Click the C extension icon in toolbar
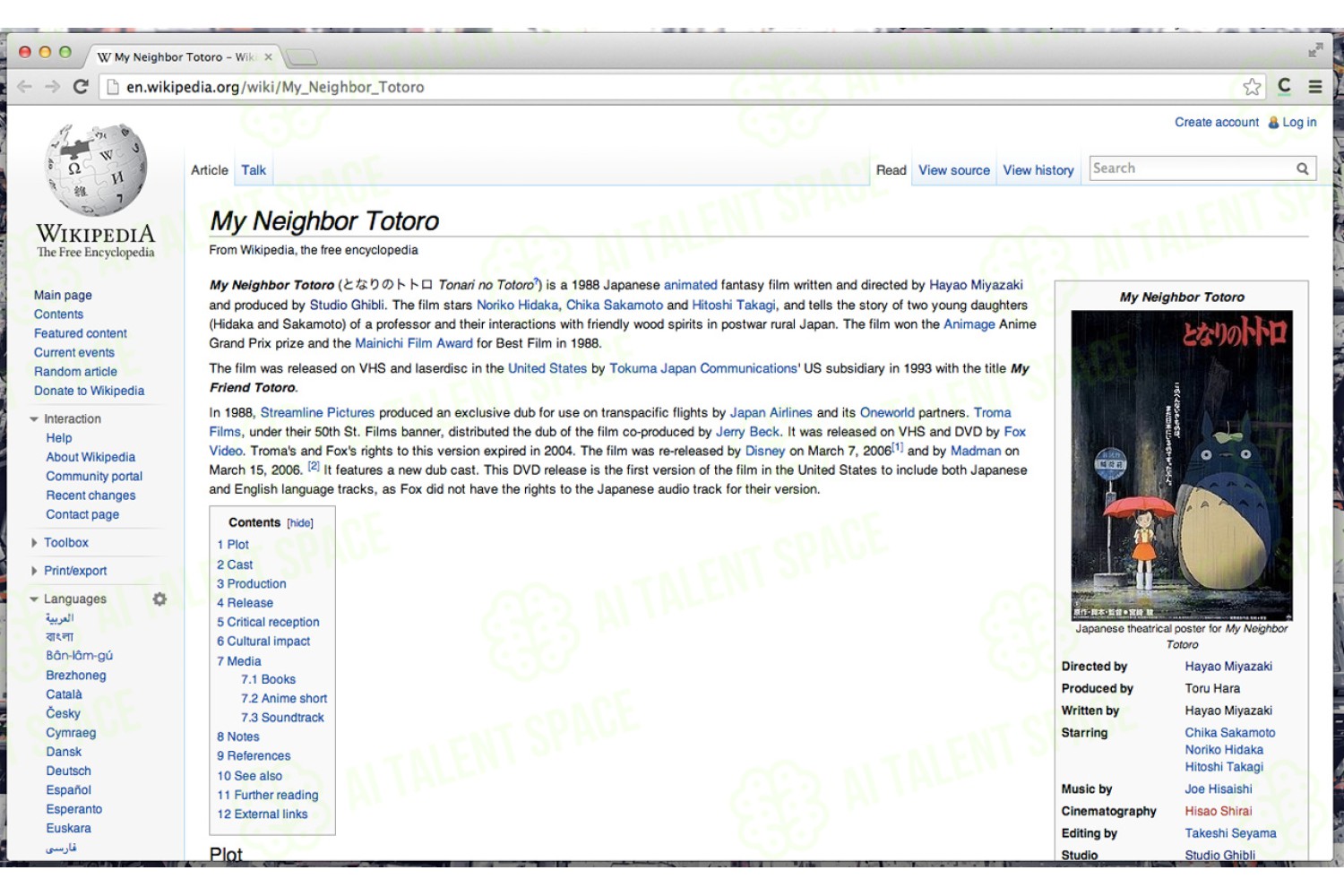 (x=1284, y=86)
